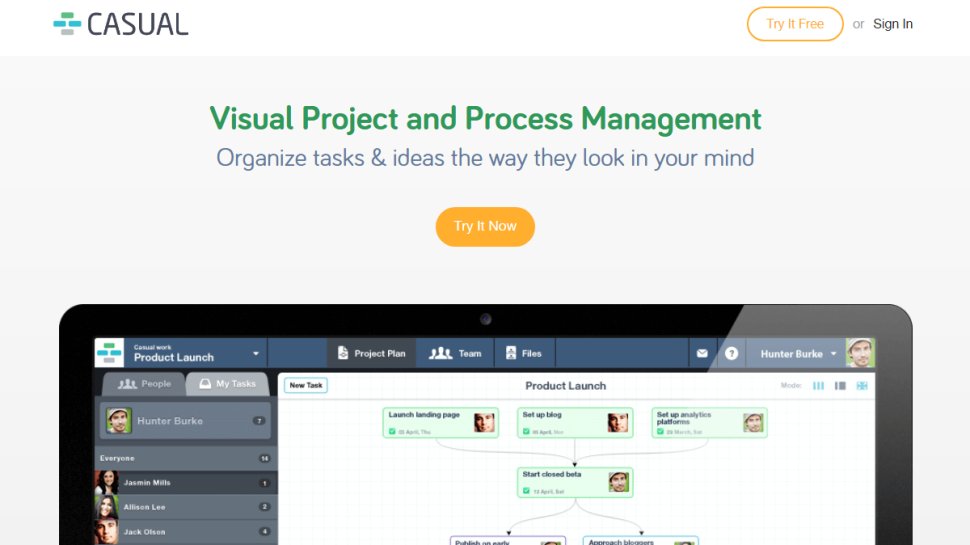
Task: Click the People tab group icon
Action: tap(127, 384)
